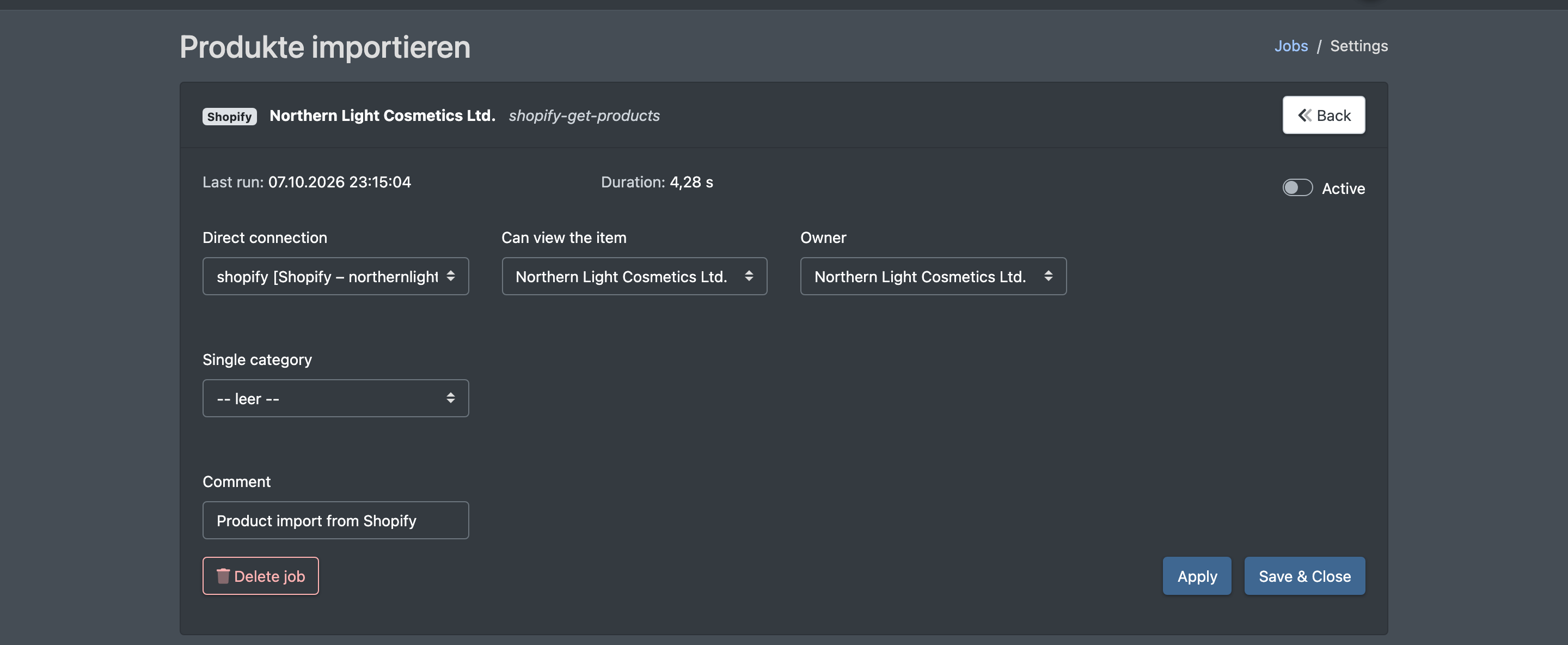Click the Northern Light Cosmetics Ltd. heading
This screenshot has width=1568, height=645.
pyautogui.click(x=382, y=115)
